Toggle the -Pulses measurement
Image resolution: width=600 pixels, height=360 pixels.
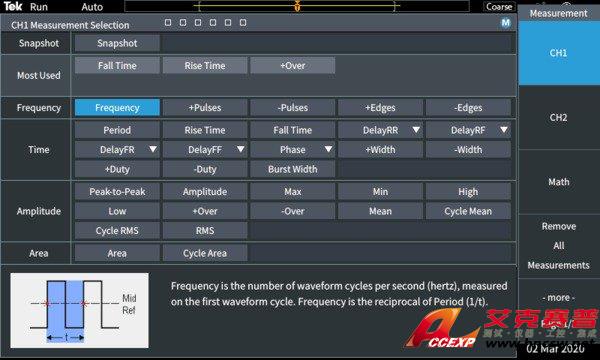tap(293, 108)
